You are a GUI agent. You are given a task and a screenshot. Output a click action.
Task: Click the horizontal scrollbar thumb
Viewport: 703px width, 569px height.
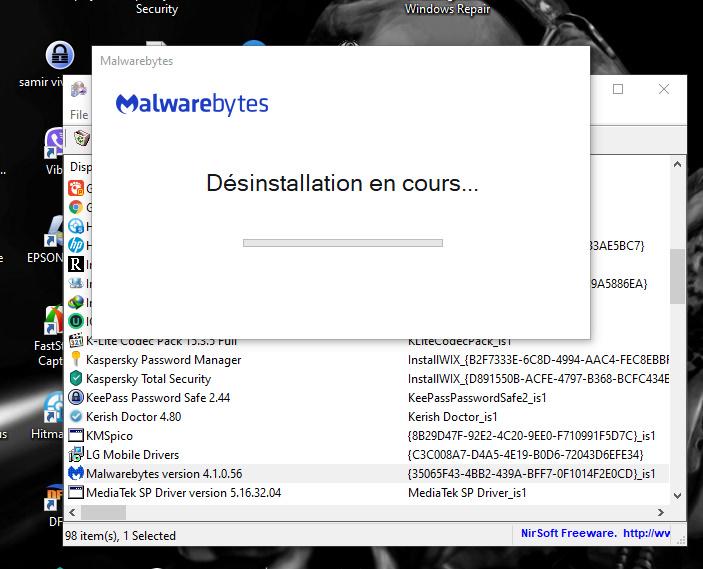103,512
